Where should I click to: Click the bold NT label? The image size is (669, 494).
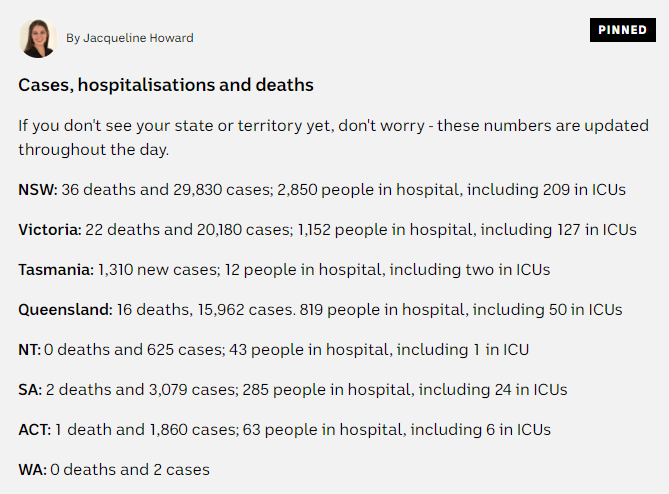[30, 349]
